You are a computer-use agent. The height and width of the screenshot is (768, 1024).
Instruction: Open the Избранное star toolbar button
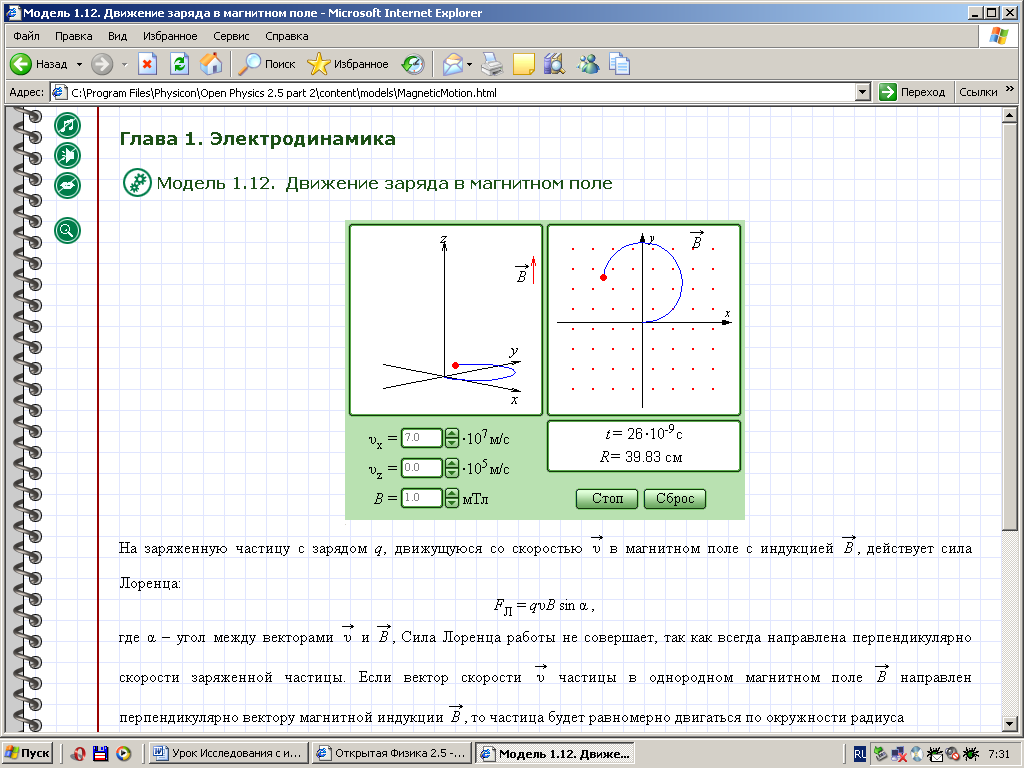coord(347,64)
